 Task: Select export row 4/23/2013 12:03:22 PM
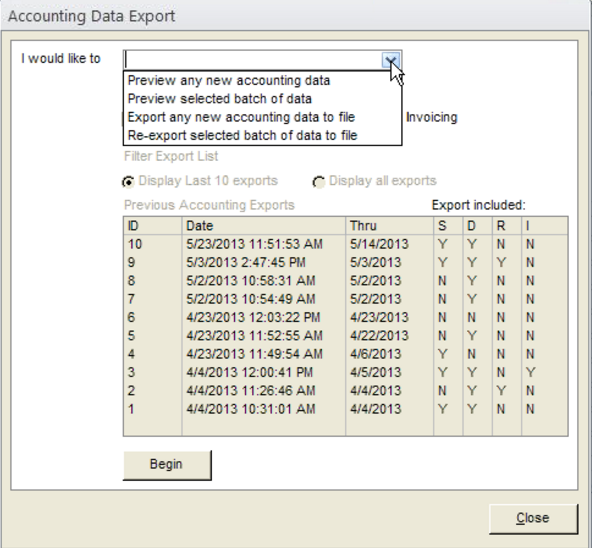pos(345,317)
